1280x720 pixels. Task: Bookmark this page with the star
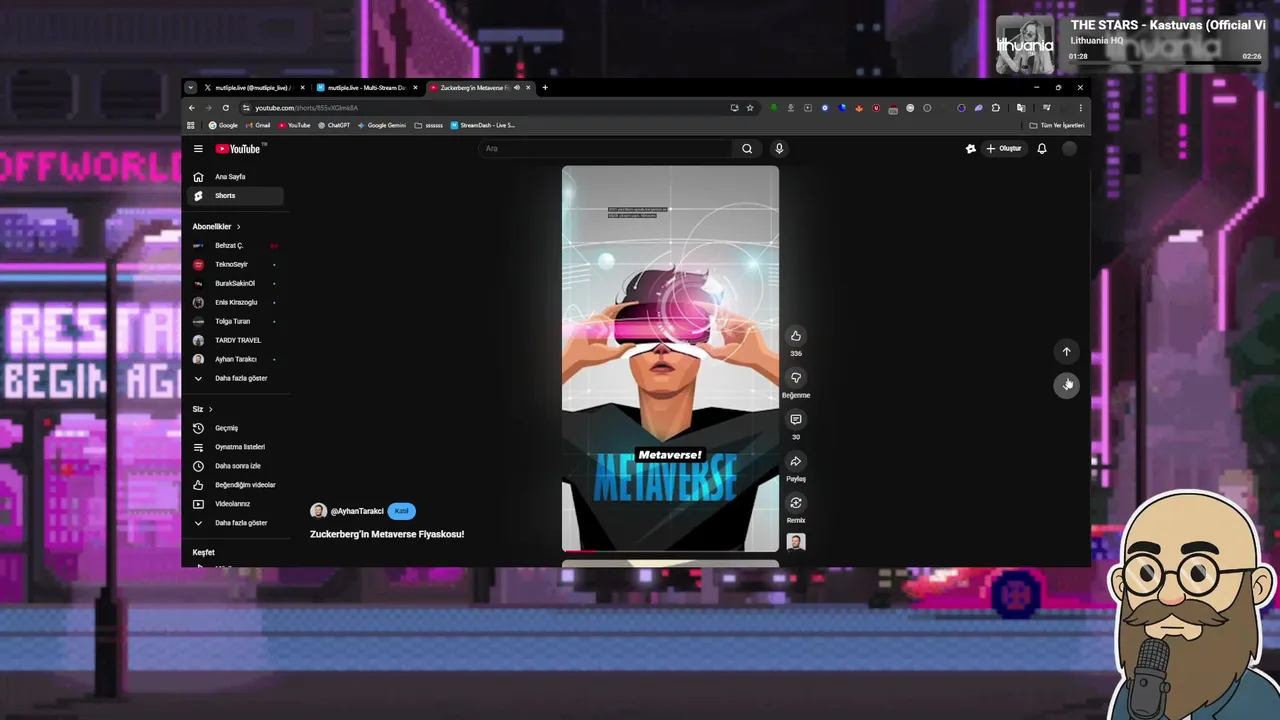(x=750, y=108)
